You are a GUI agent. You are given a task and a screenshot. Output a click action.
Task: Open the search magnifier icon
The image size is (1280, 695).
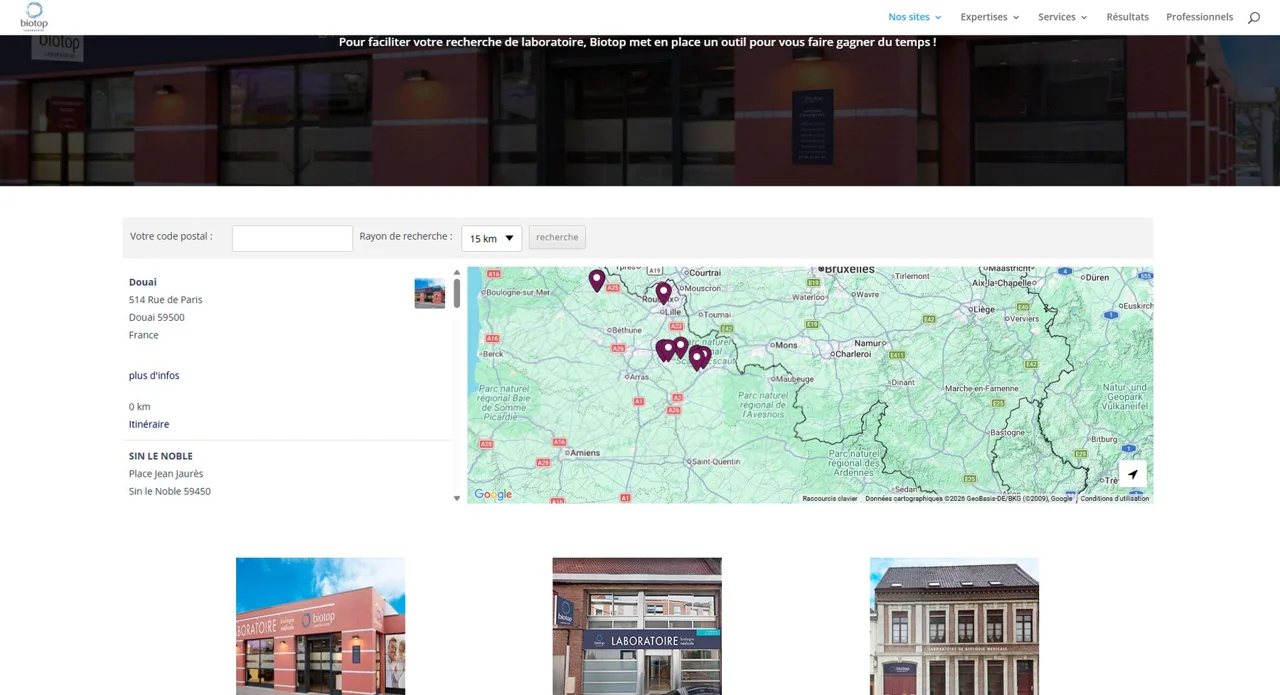click(x=1254, y=17)
